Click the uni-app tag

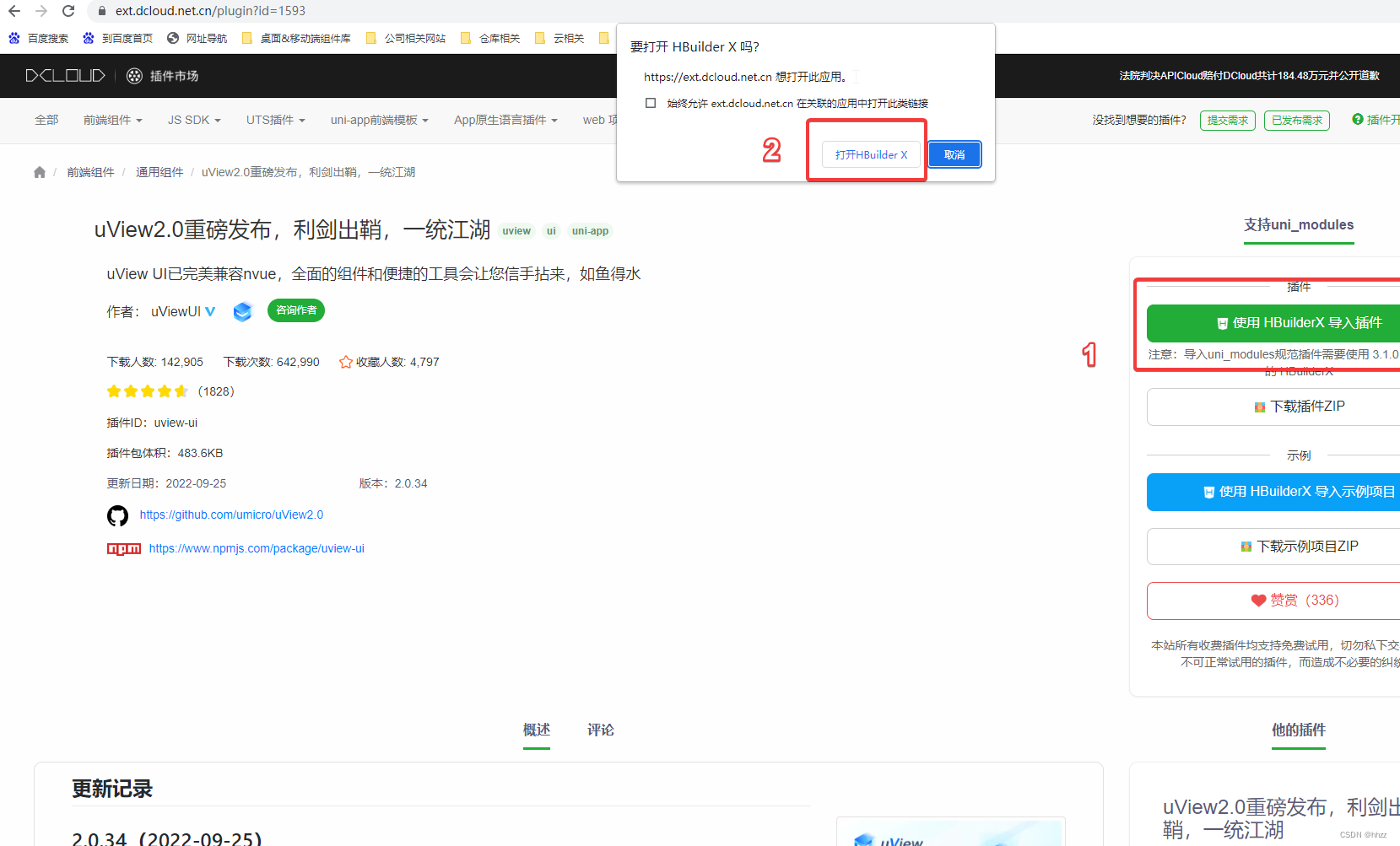[590, 231]
